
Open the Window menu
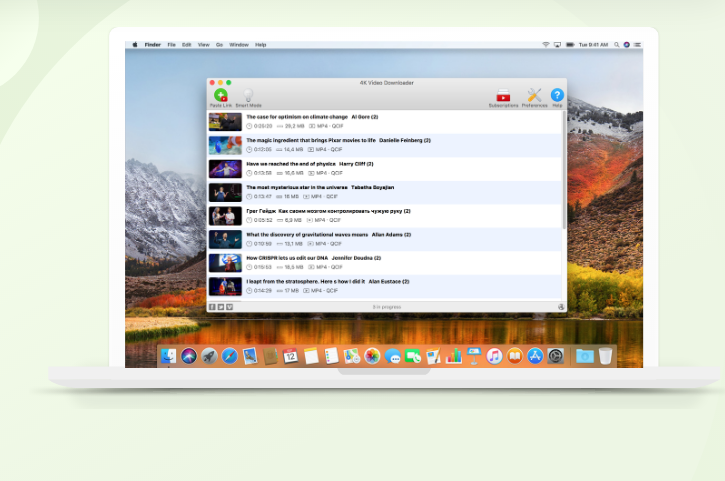coord(239,45)
